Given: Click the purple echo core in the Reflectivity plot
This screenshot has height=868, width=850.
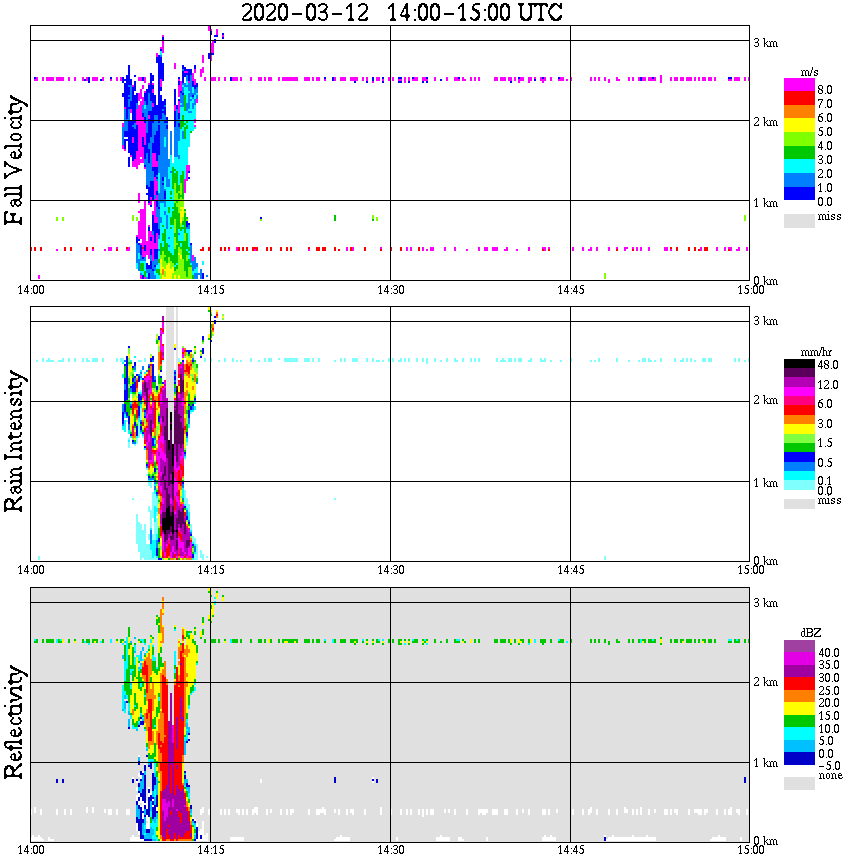Looking at the screenshot, I should pyautogui.click(x=176, y=814).
